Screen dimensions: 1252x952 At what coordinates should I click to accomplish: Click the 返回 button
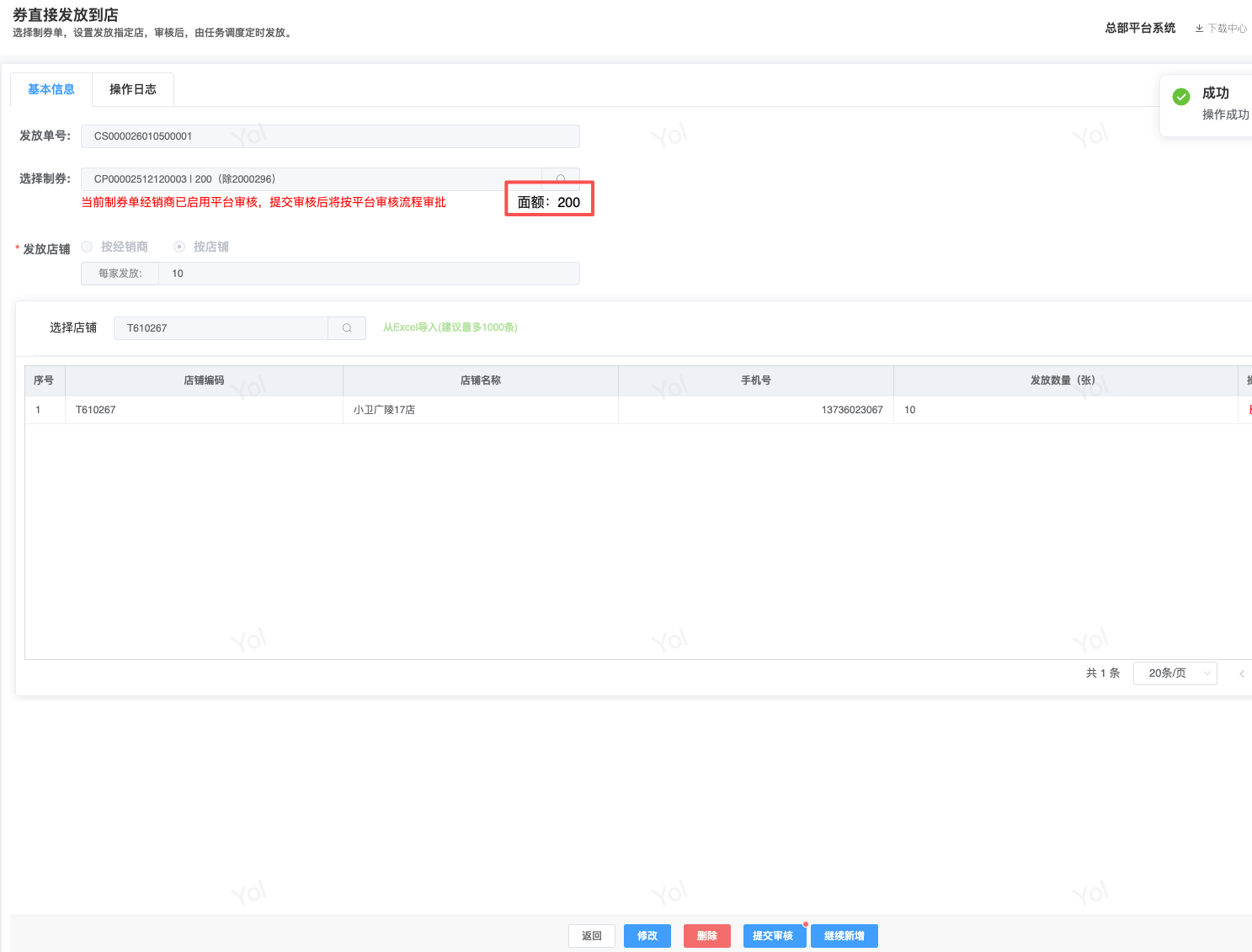[592, 936]
